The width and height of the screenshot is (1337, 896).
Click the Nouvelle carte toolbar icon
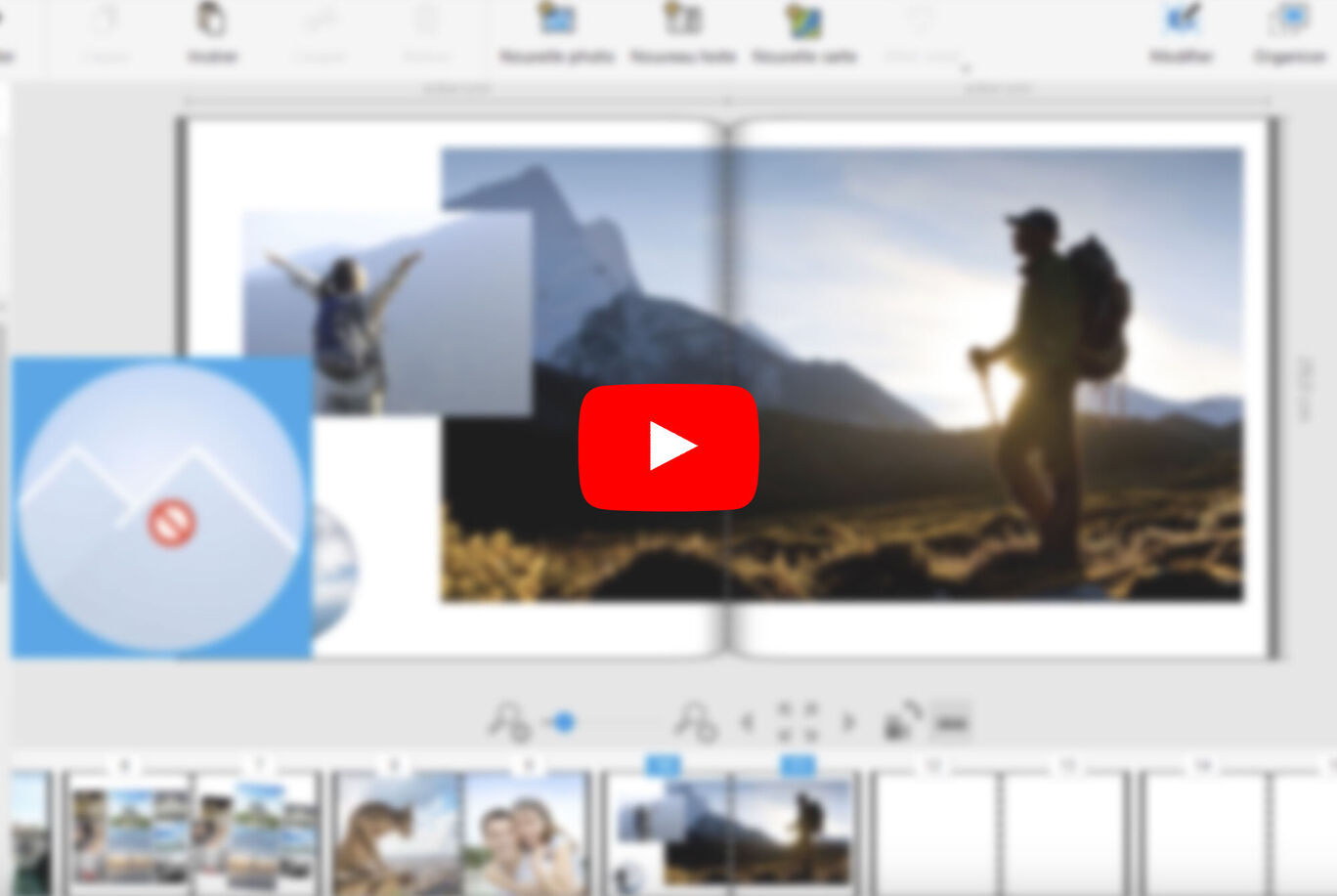point(803,21)
